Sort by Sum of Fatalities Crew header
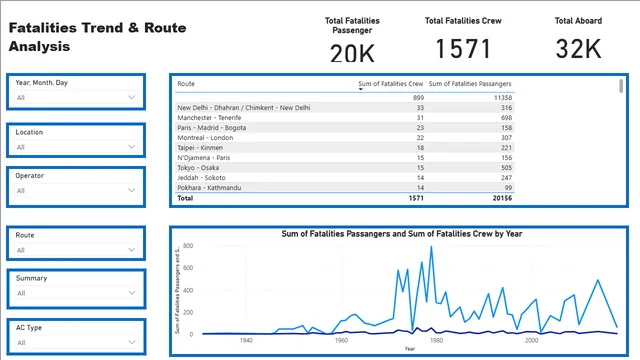 (x=391, y=84)
